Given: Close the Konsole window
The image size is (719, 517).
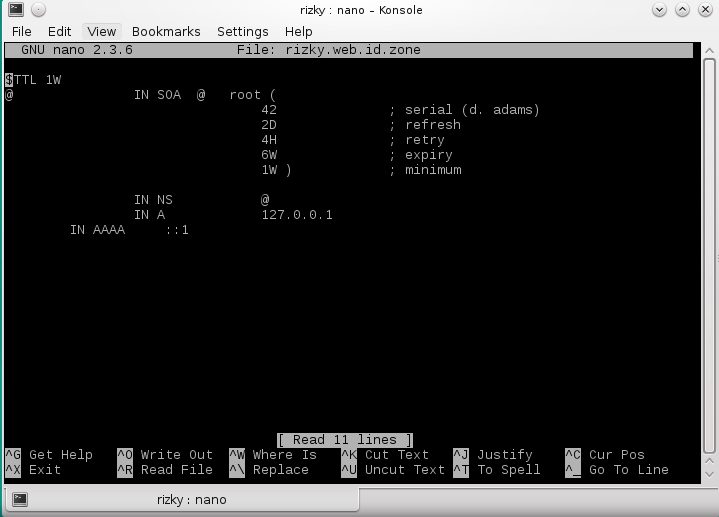Looking at the screenshot, I should click(705, 10).
